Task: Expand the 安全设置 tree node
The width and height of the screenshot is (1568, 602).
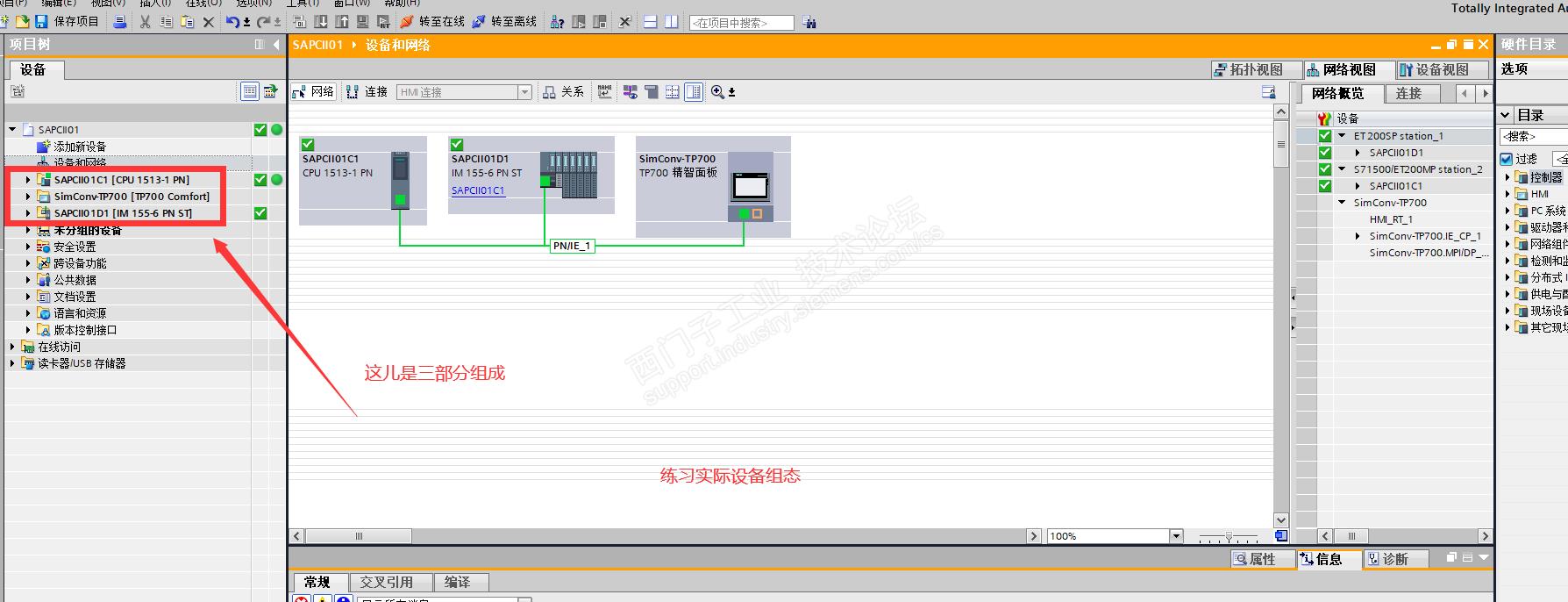Action: [28, 247]
